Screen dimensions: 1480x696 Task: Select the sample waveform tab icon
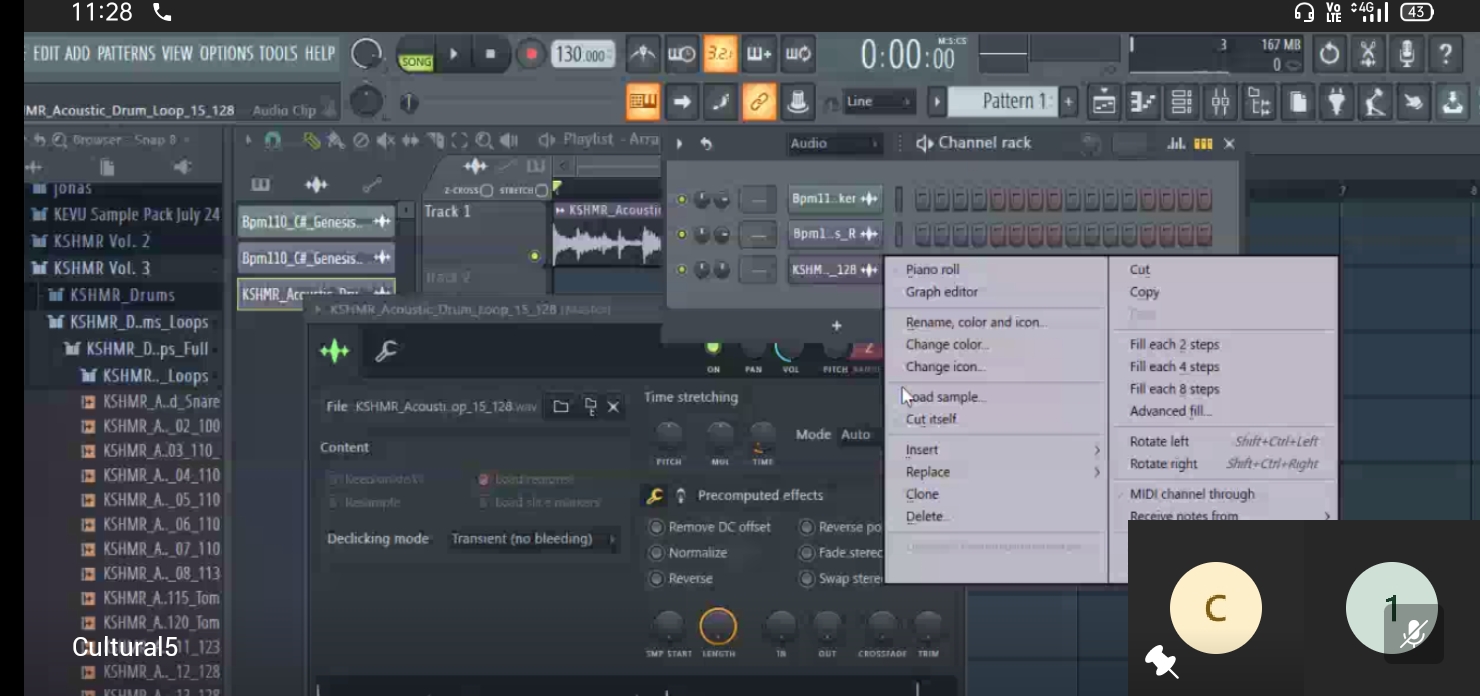335,352
